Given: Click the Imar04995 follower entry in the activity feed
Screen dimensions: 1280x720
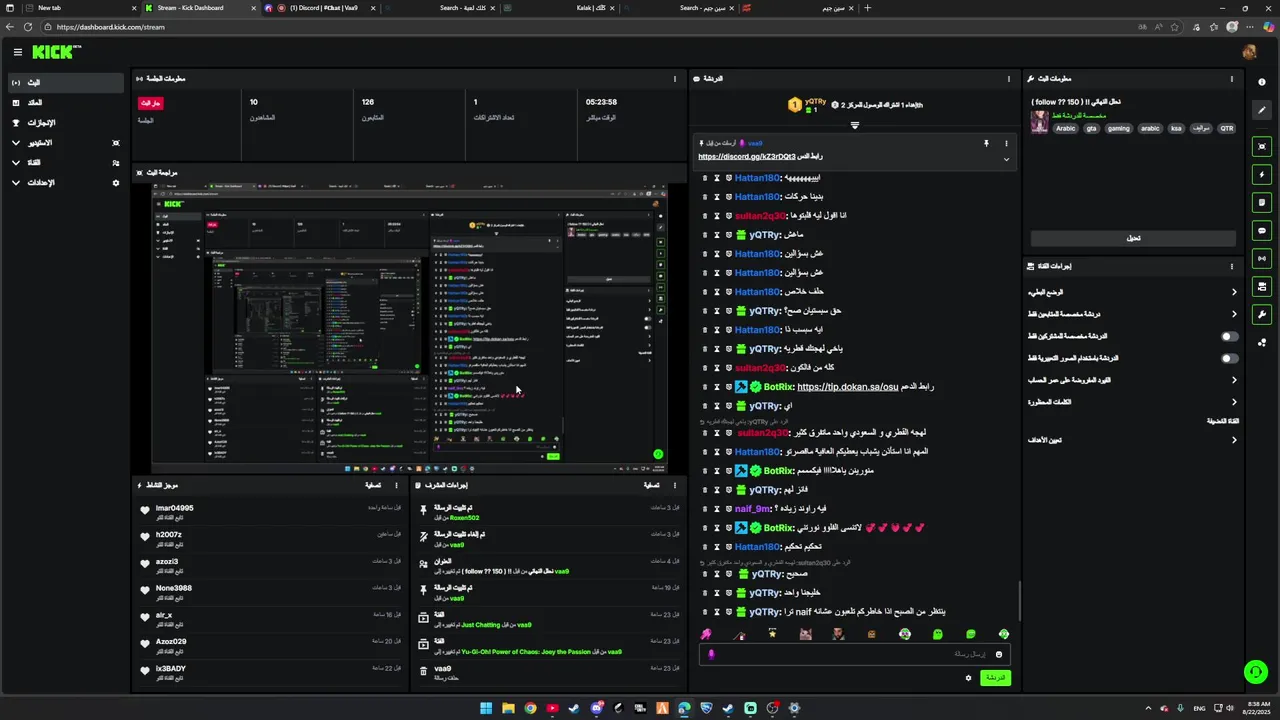Looking at the screenshot, I should [270, 511].
